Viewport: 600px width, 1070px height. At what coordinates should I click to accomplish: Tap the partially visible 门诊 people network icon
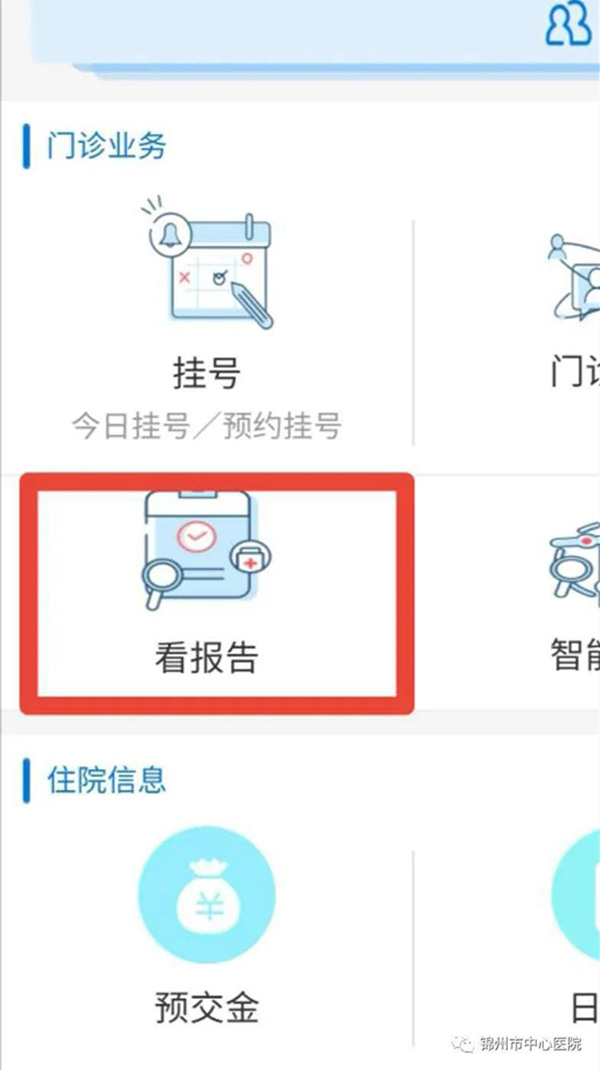click(x=573, y=276)
